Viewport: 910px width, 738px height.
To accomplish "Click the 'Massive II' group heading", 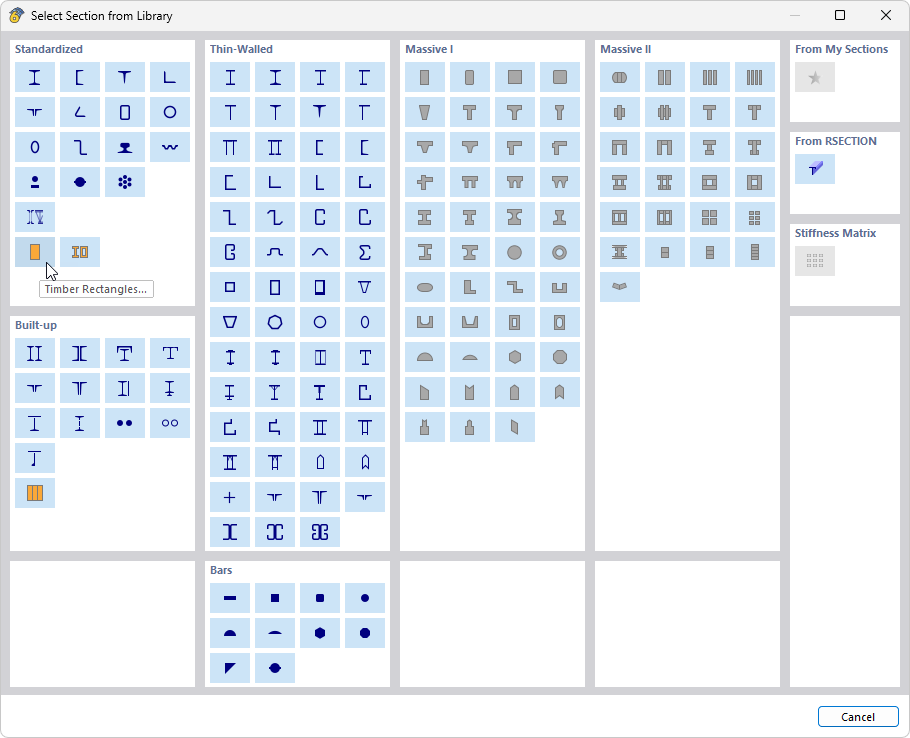I will (x=626, y=49).
